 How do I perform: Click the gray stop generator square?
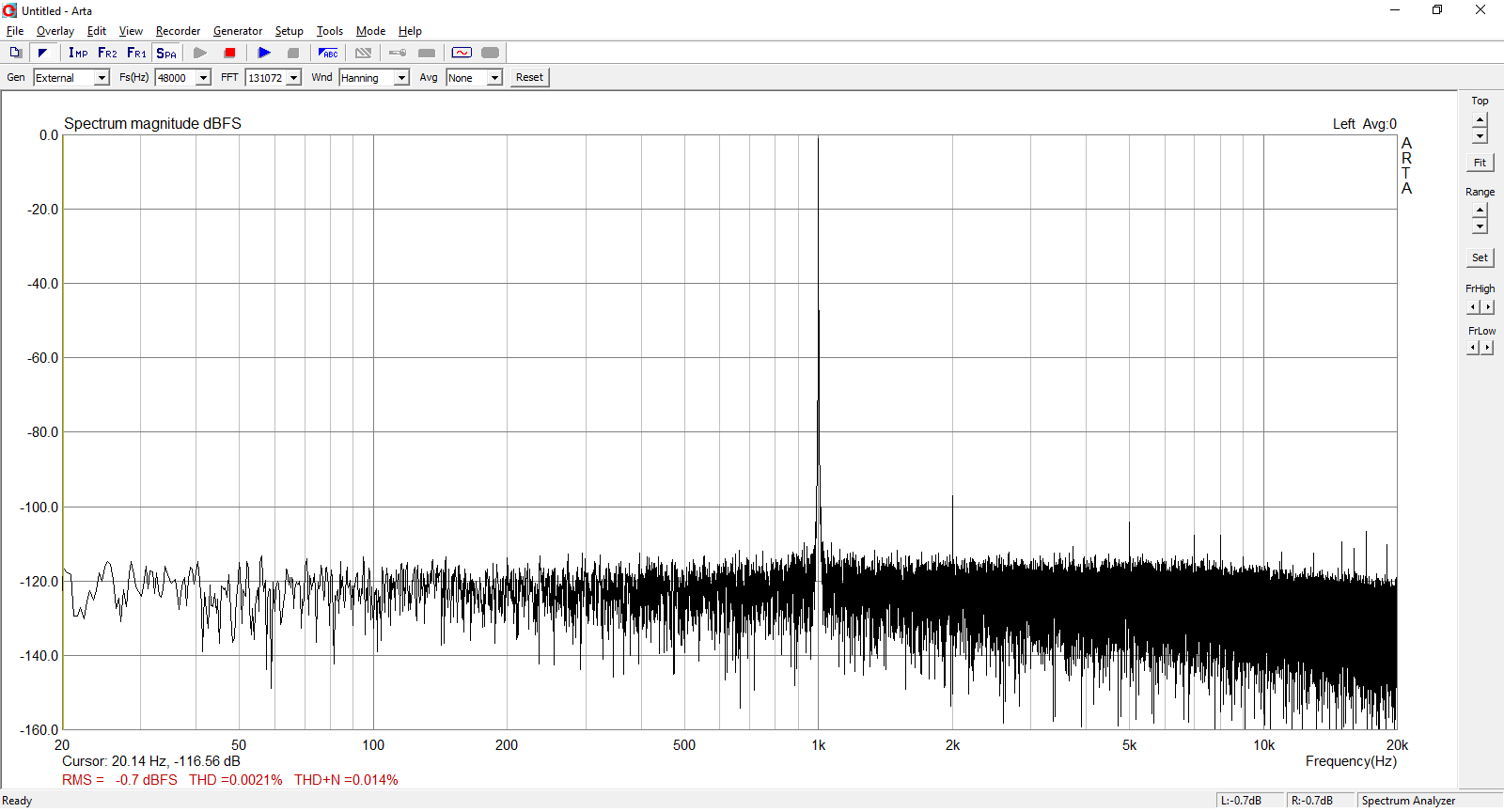pyautogui.click(x=293, y=53)
